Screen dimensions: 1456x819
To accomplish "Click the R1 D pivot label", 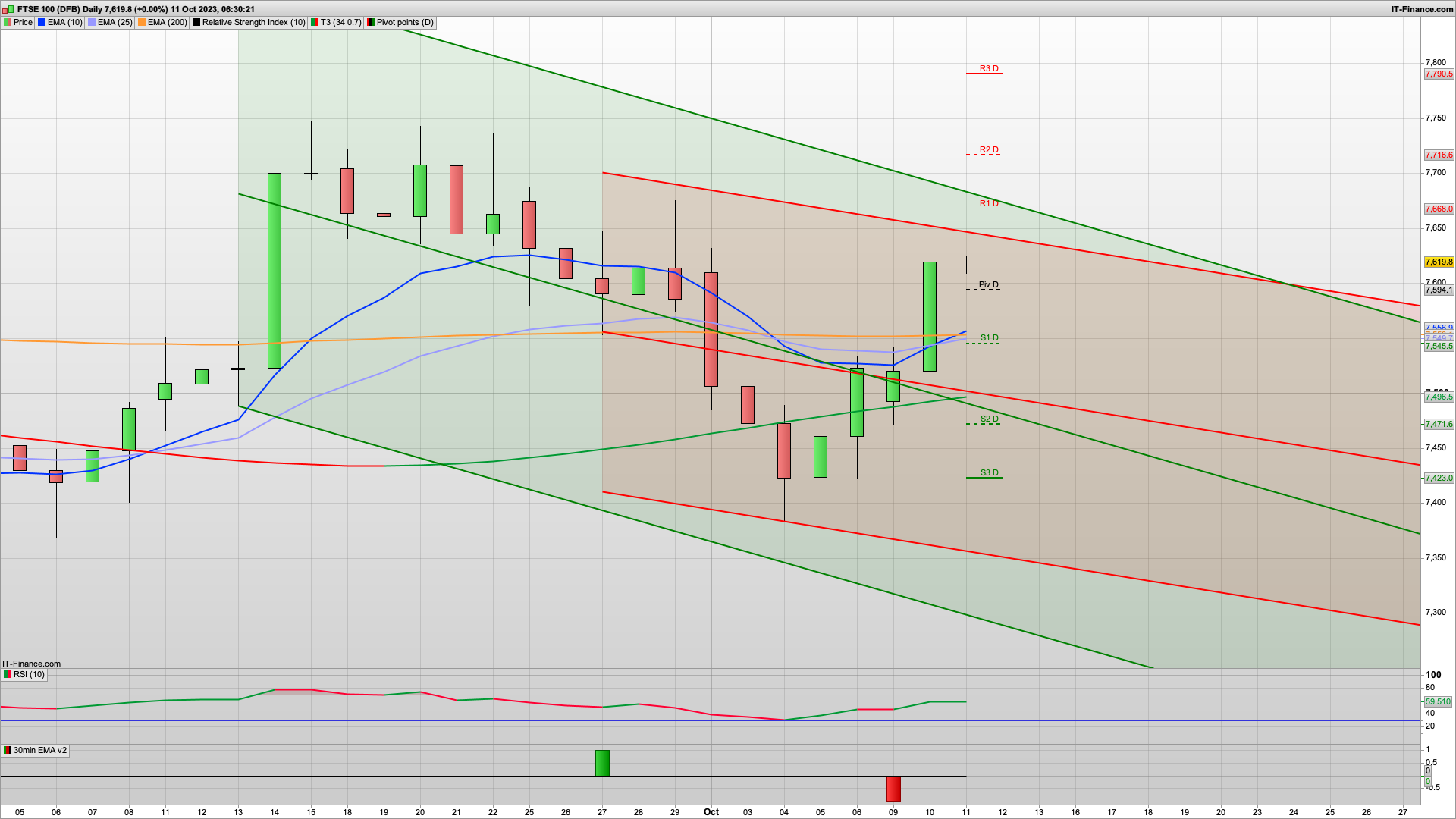I will pos(989,203).
